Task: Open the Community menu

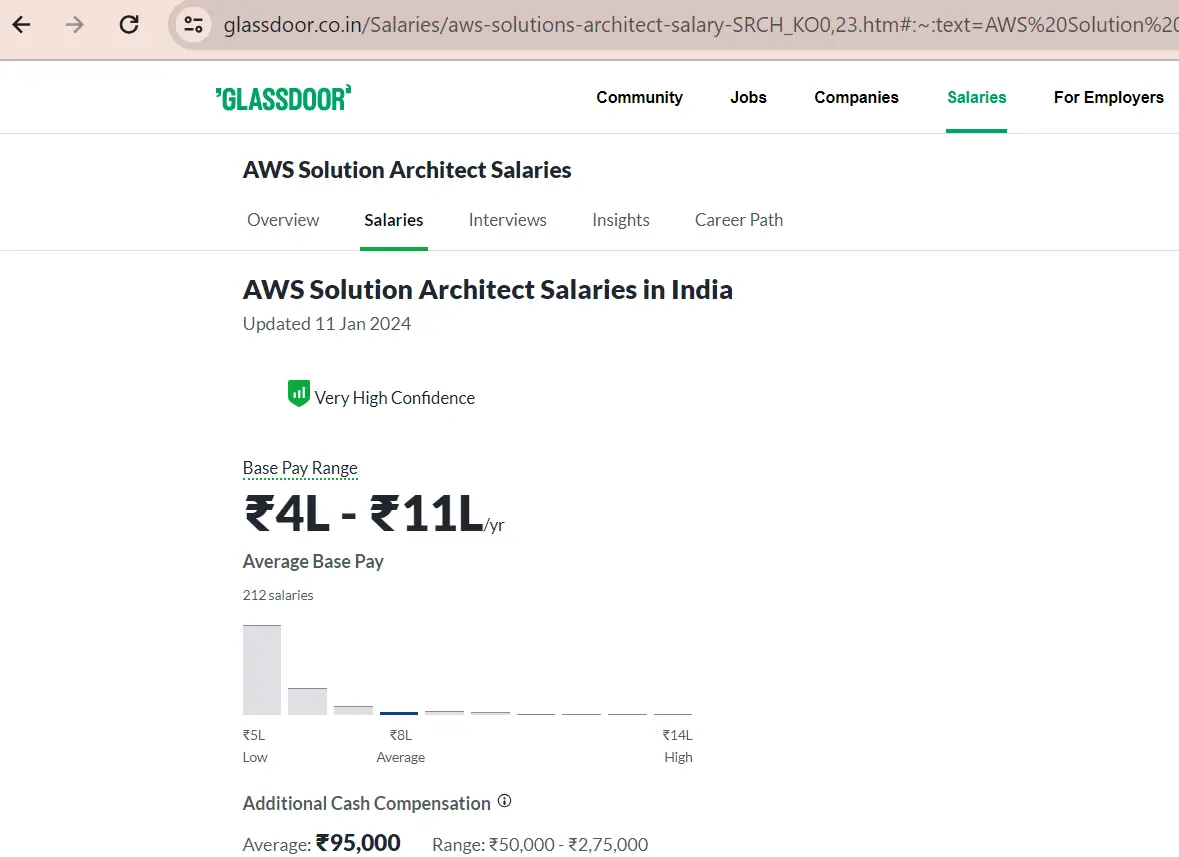Action: click(x=639, y=98)
